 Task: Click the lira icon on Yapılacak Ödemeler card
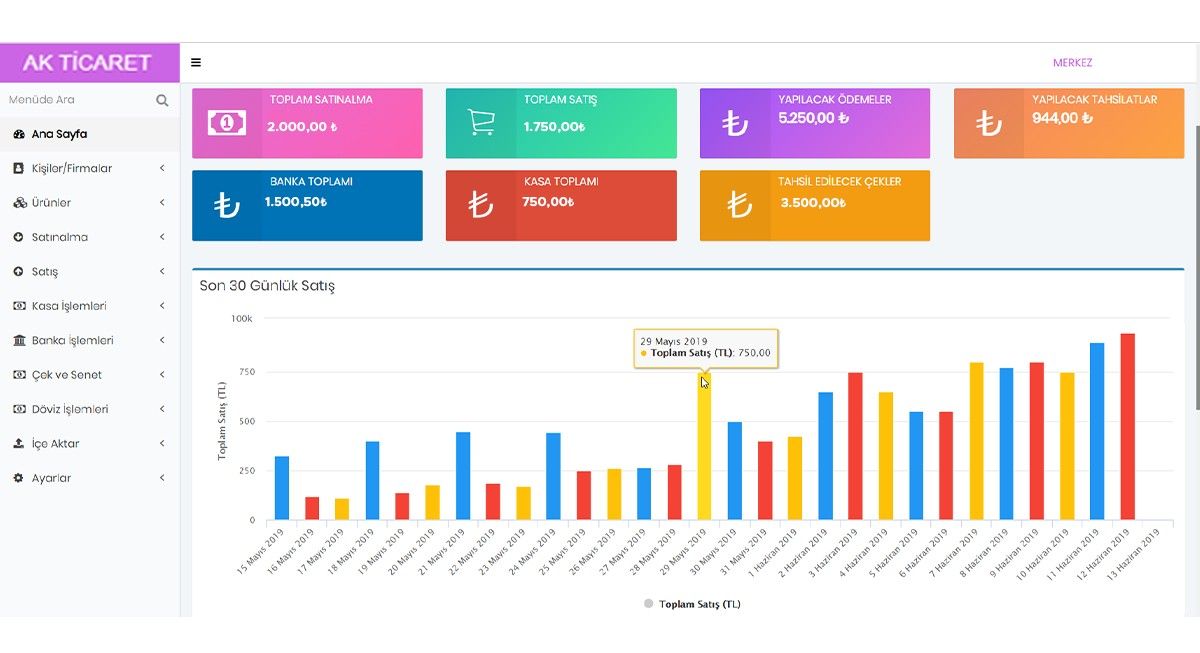coord(735,123)
